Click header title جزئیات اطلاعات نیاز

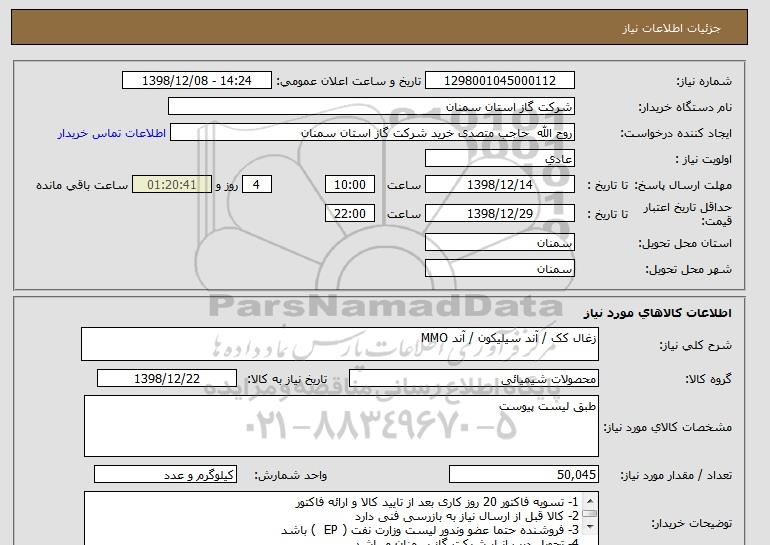[x=671, y=28]
